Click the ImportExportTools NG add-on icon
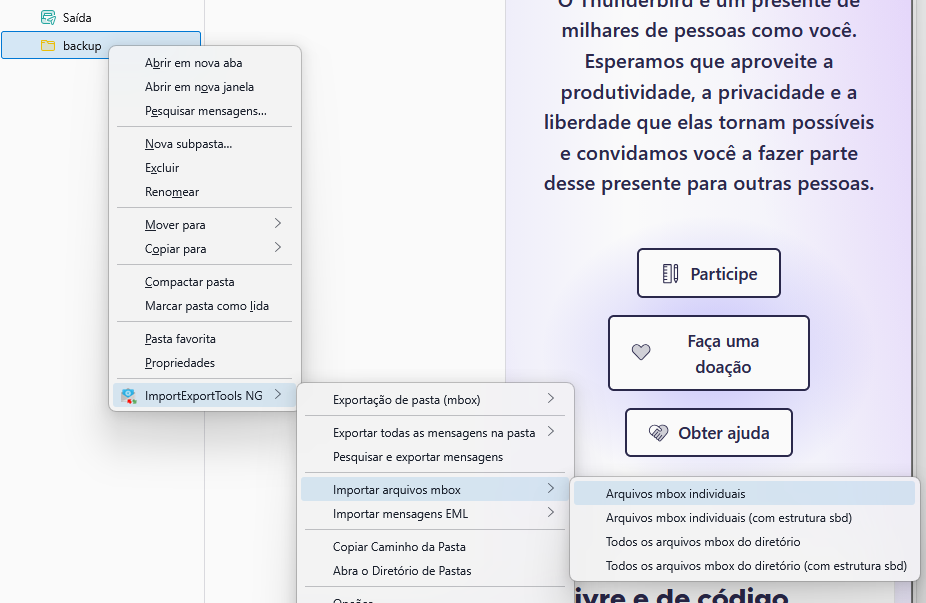Viewport: 926px width, 603px height. (129, 396)
